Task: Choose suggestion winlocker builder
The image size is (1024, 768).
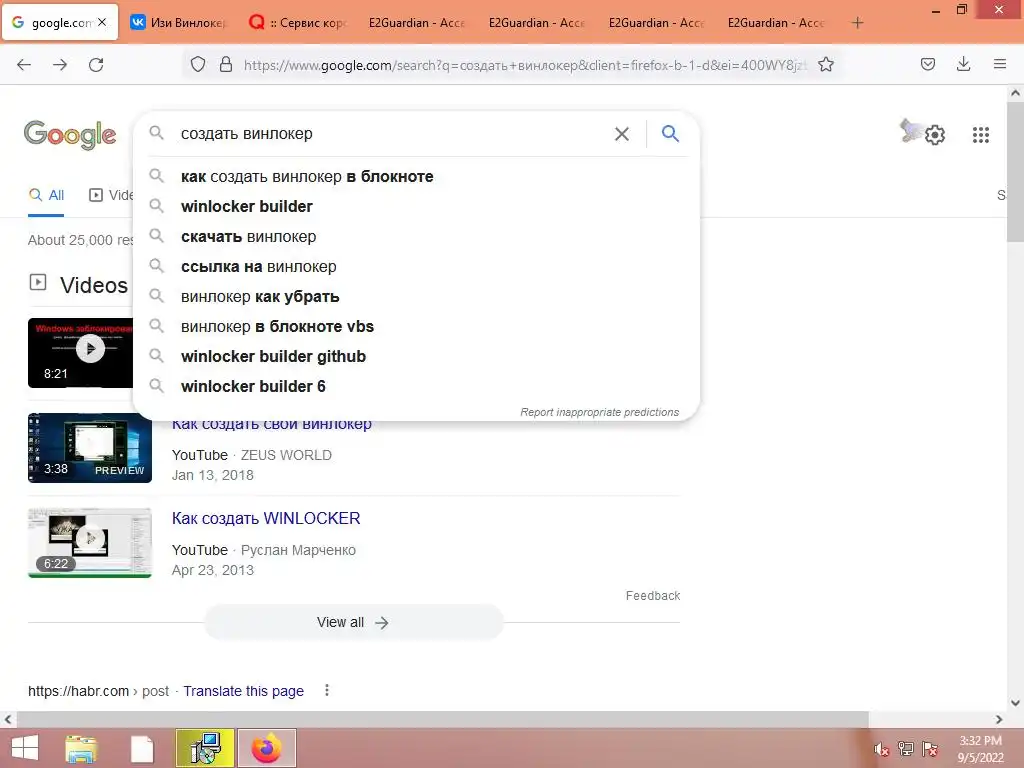Action: click(416, 206)
